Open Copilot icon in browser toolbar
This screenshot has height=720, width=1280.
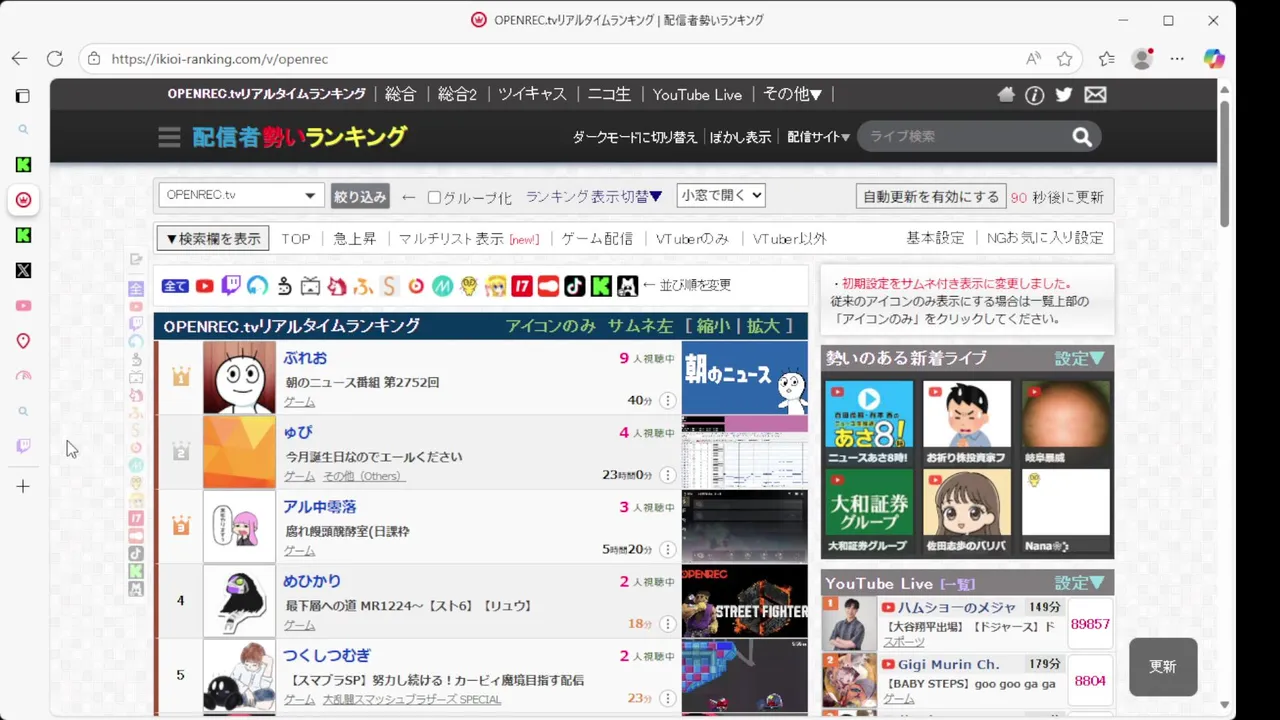tap(1214, 59)
